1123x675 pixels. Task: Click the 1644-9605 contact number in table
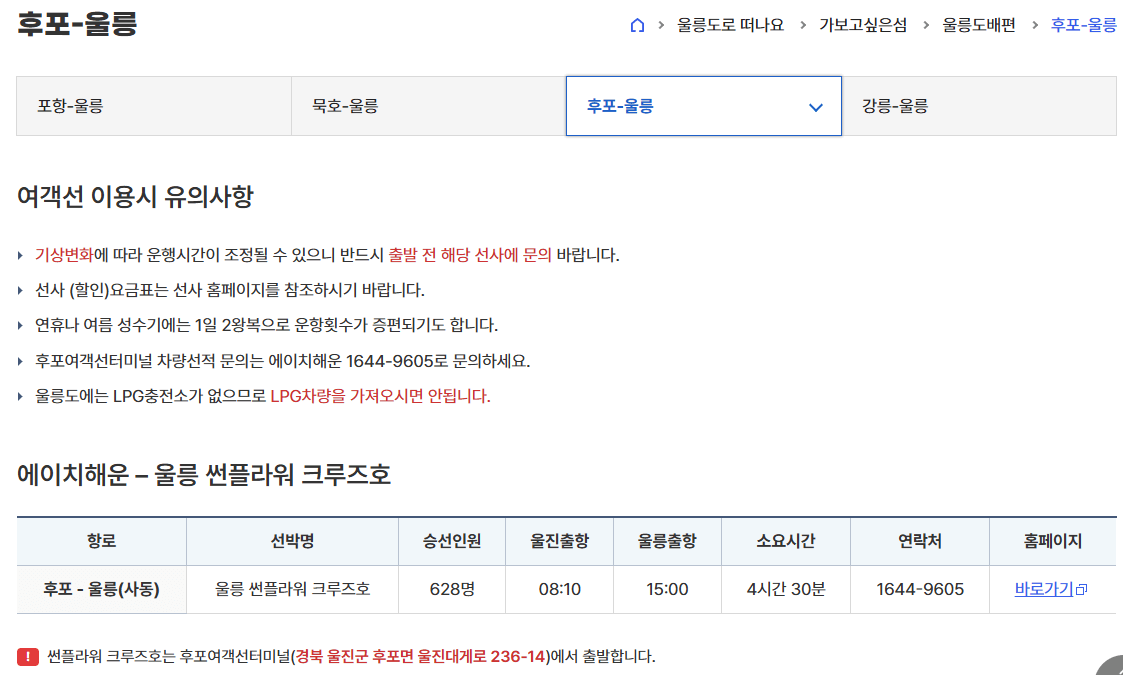[920, 590]
